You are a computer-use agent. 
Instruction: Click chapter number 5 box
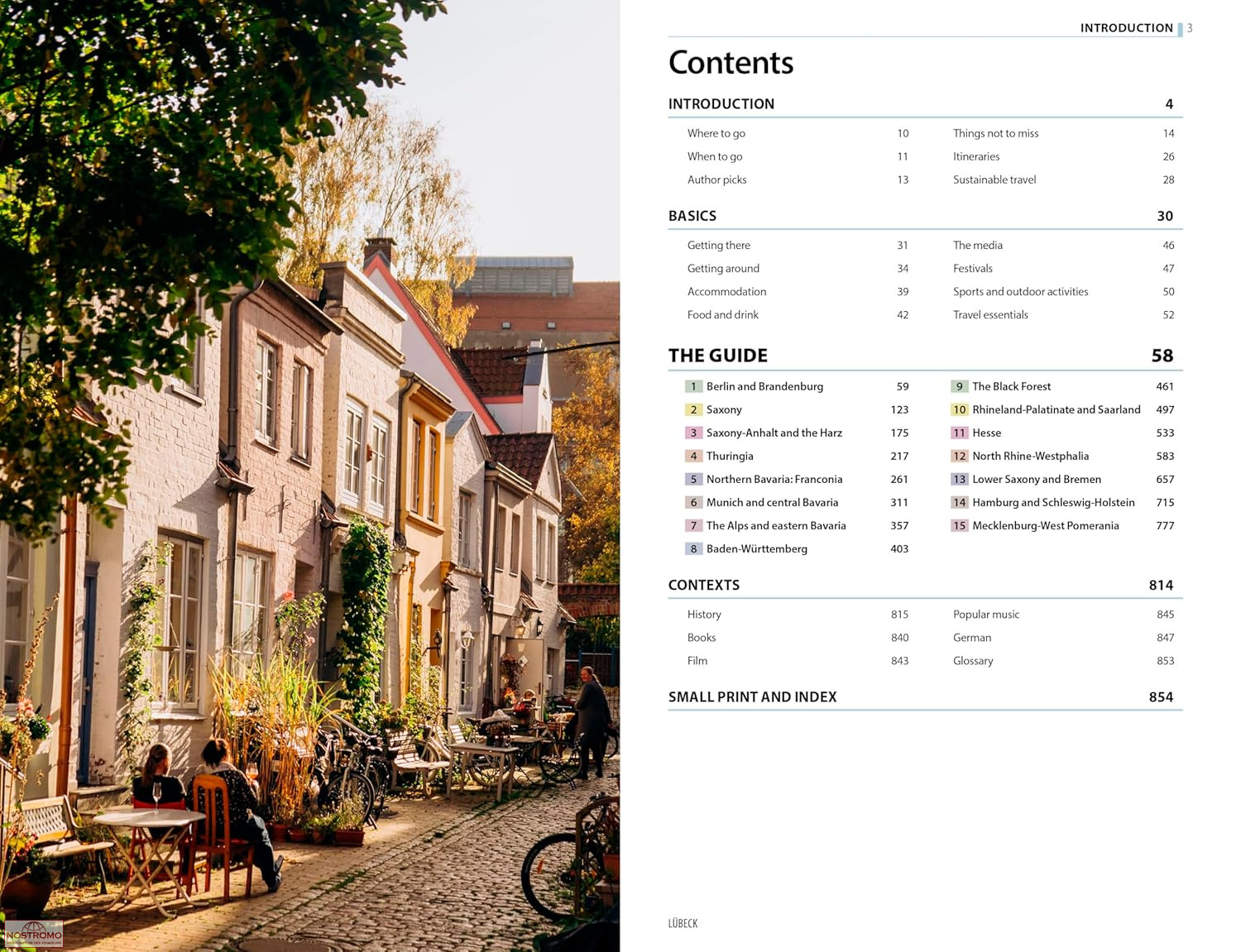pyautogui.click(x=693, y=479)
